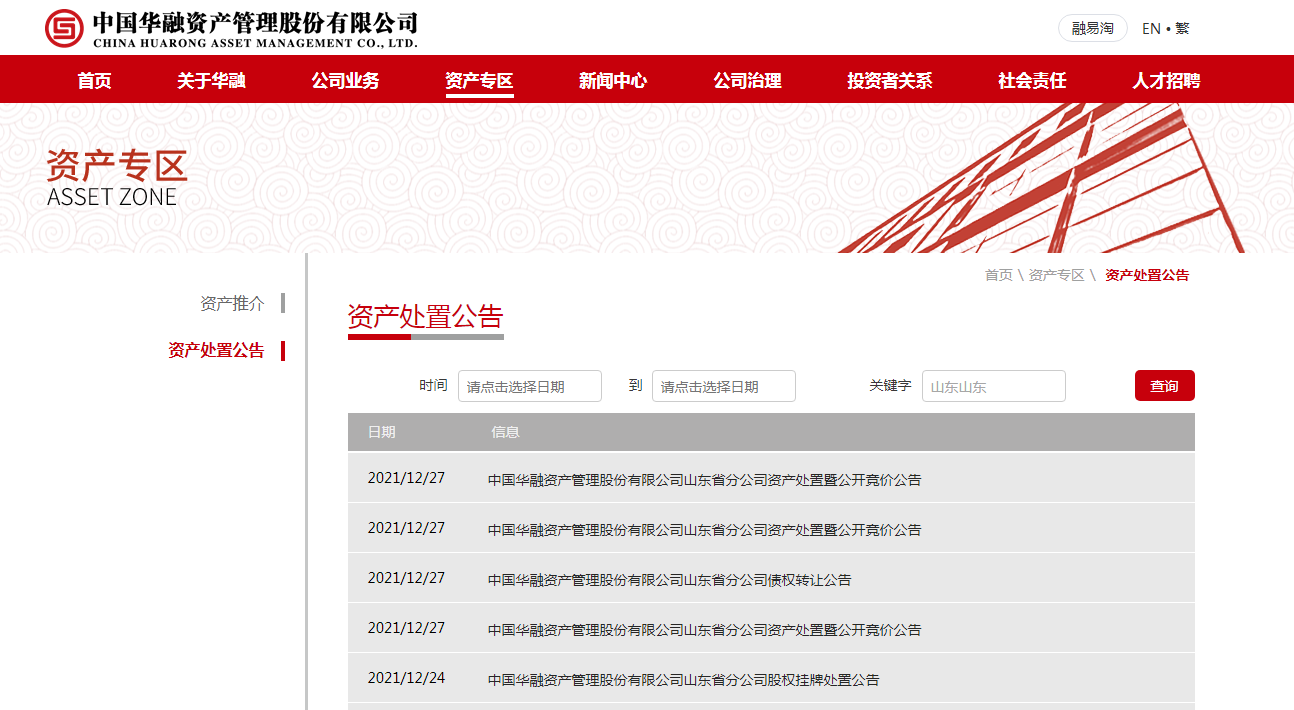Open the start date picker field
Screen dimensions: 1294x710
tap(530, 386)
